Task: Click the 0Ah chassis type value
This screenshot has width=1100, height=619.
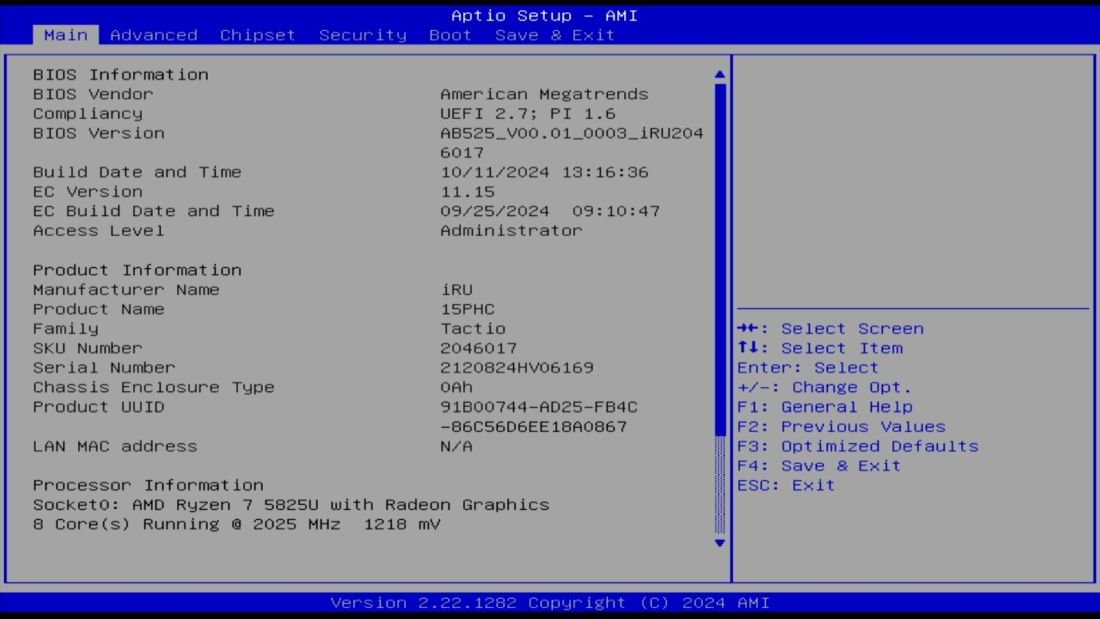Action: 457,387
